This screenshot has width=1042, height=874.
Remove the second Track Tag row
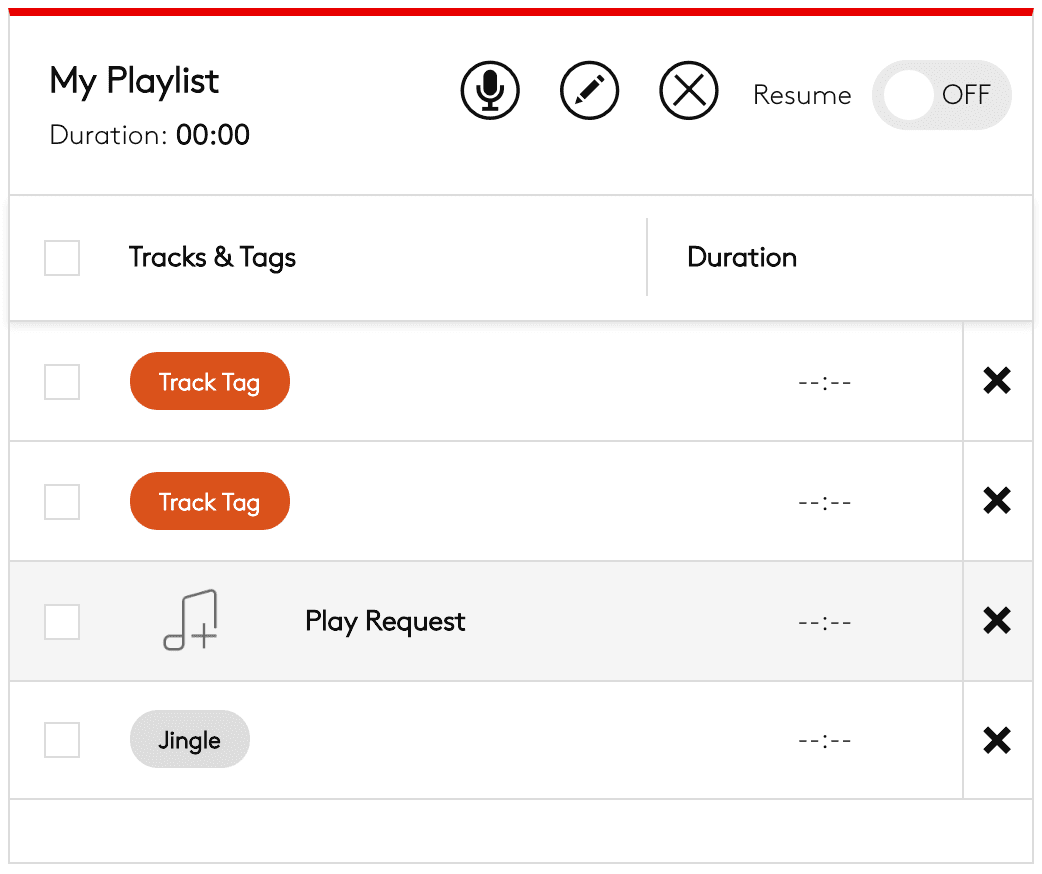point(997,501)
